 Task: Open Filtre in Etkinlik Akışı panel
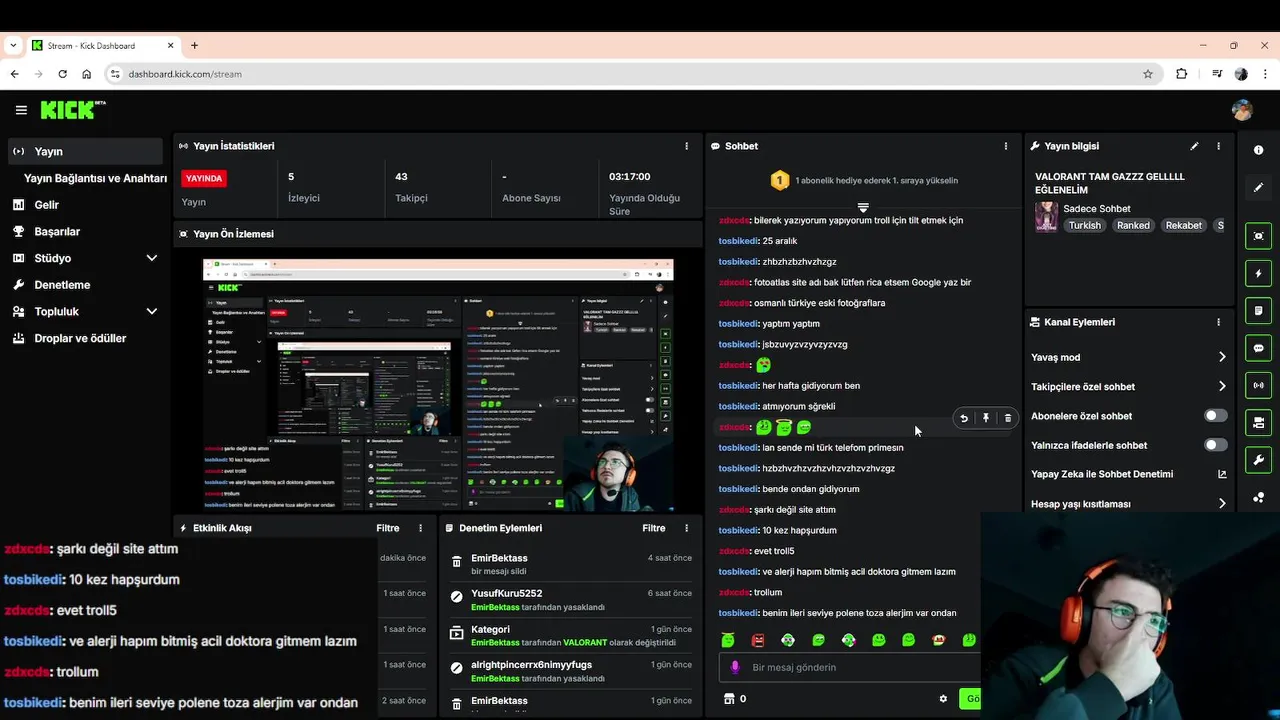tap(388, 528)
